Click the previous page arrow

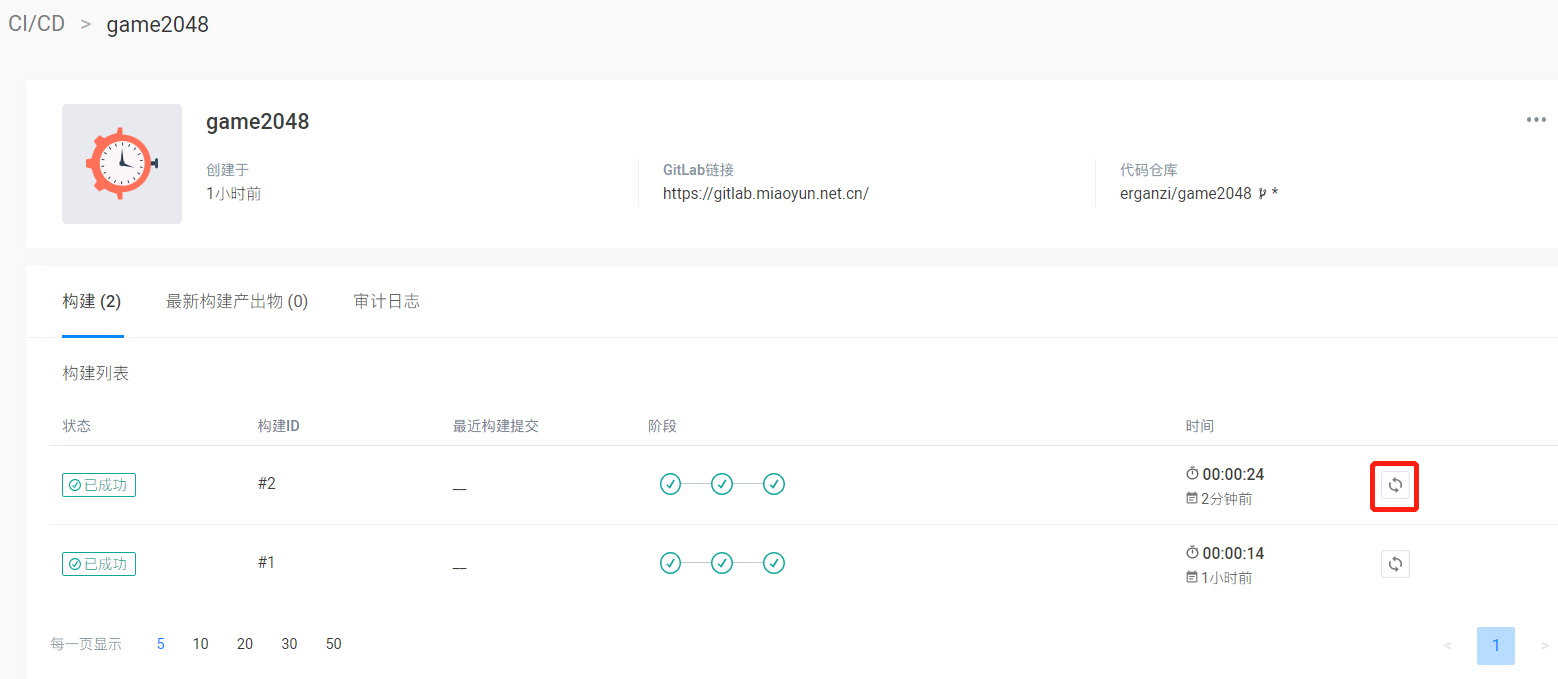(1447, 646)
